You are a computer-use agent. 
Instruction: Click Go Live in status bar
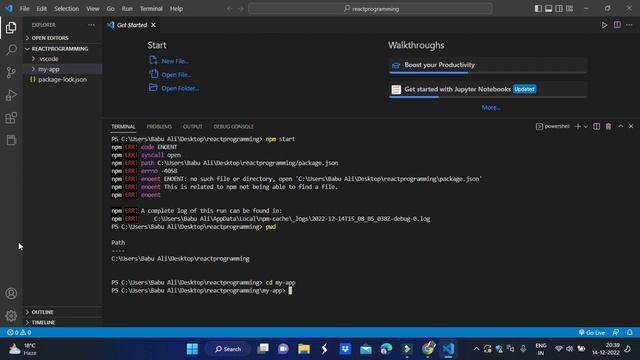pos(592,333)
